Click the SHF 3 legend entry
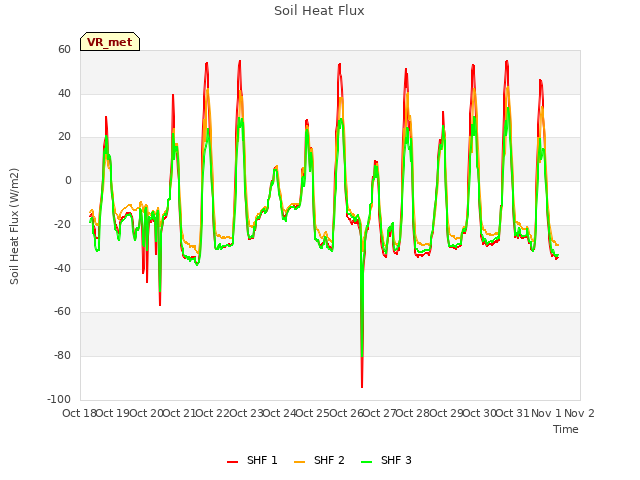 pos(386,460)
